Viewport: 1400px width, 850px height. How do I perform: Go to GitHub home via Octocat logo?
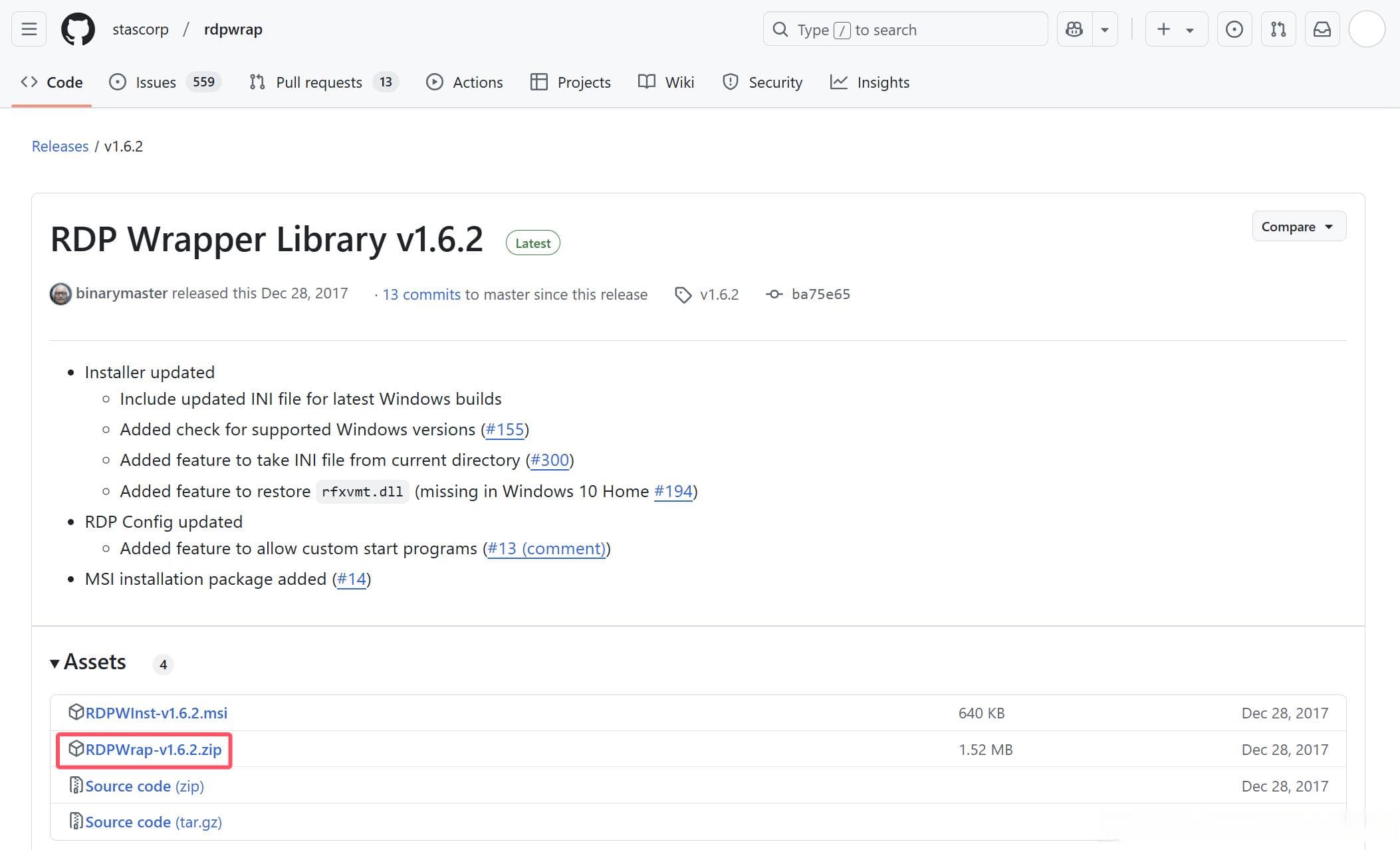[78, 29]
